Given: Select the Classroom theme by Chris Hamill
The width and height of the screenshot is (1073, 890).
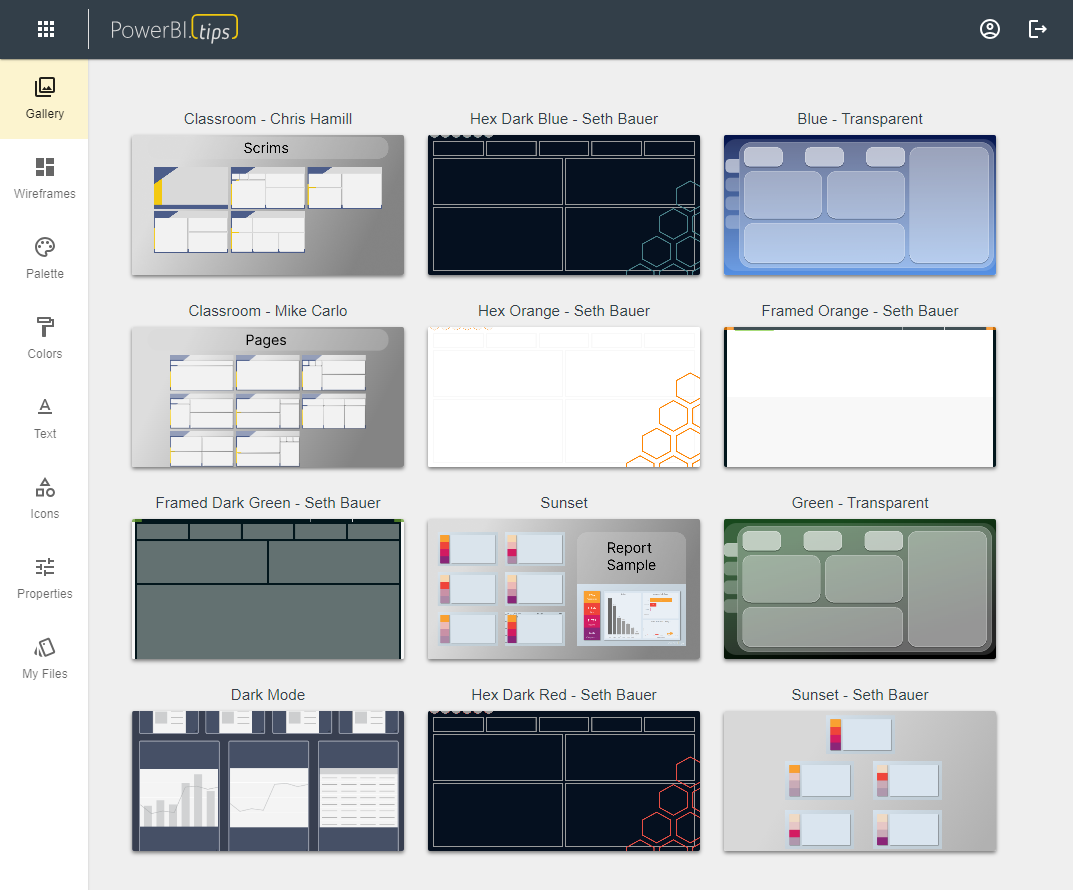Looking at the screenshot, I should pyautogui.click(x=267, y=205).
